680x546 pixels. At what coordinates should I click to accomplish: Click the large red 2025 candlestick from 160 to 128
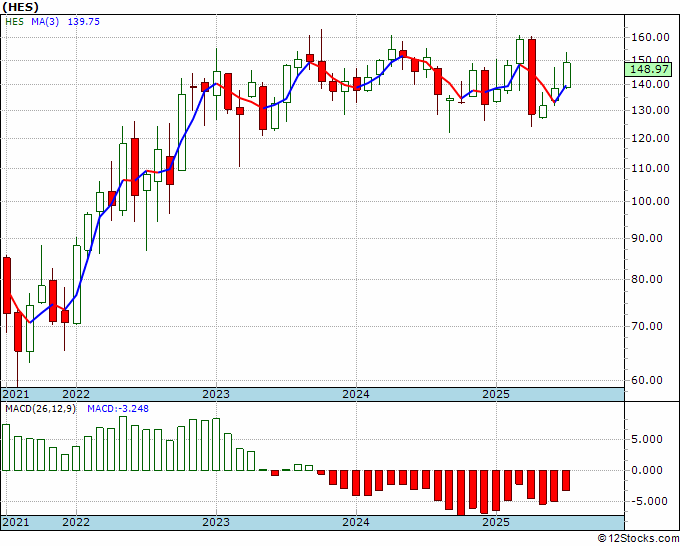point(532,77)
